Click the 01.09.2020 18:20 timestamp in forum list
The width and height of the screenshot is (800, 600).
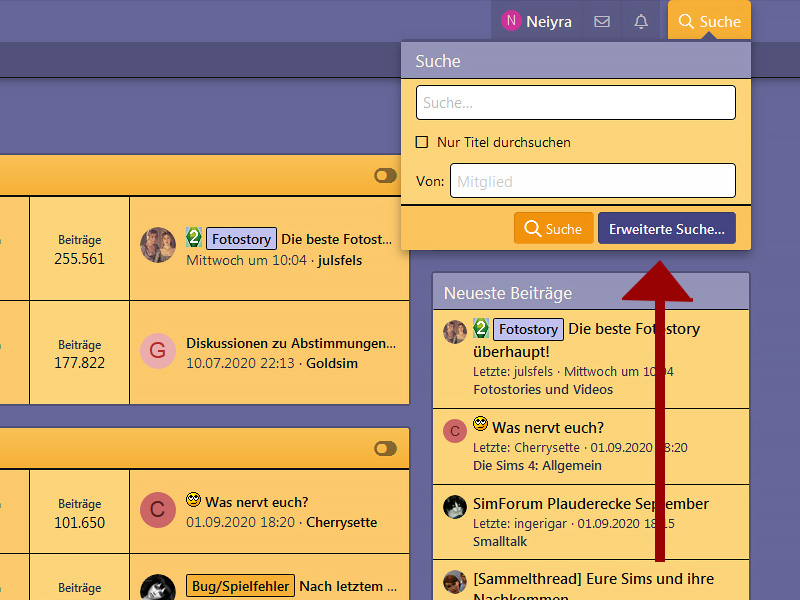pos(240,522)
